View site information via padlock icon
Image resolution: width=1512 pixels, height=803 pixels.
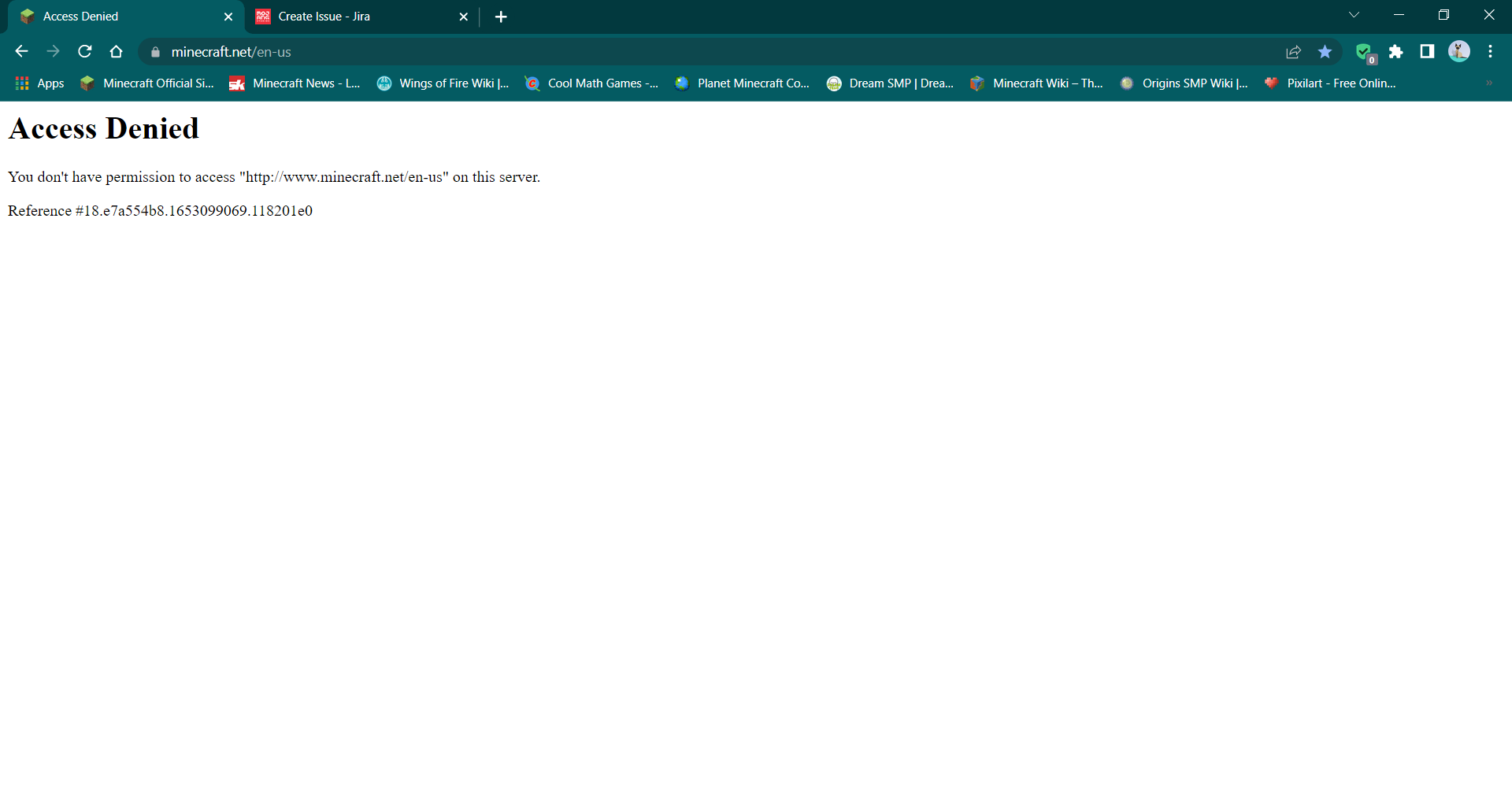tap(155, 52)
